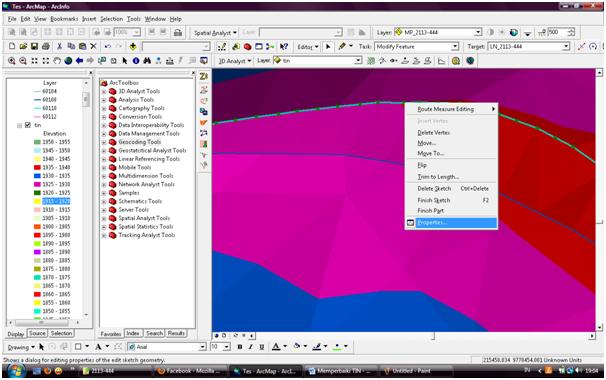Screen dimensions: 606x380
Task: Click the Windows Start button
Action: point(15,371)
